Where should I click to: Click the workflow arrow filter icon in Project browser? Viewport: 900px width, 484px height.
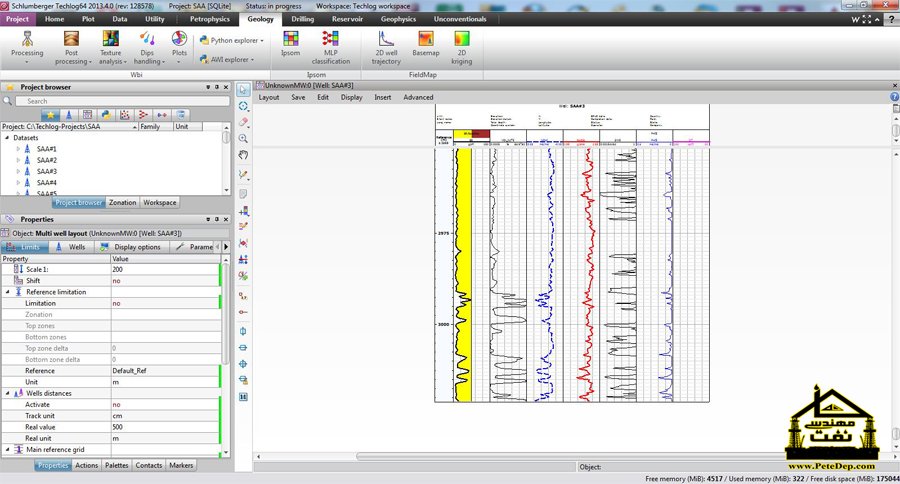pyautogui.click(x=162, y=115)
